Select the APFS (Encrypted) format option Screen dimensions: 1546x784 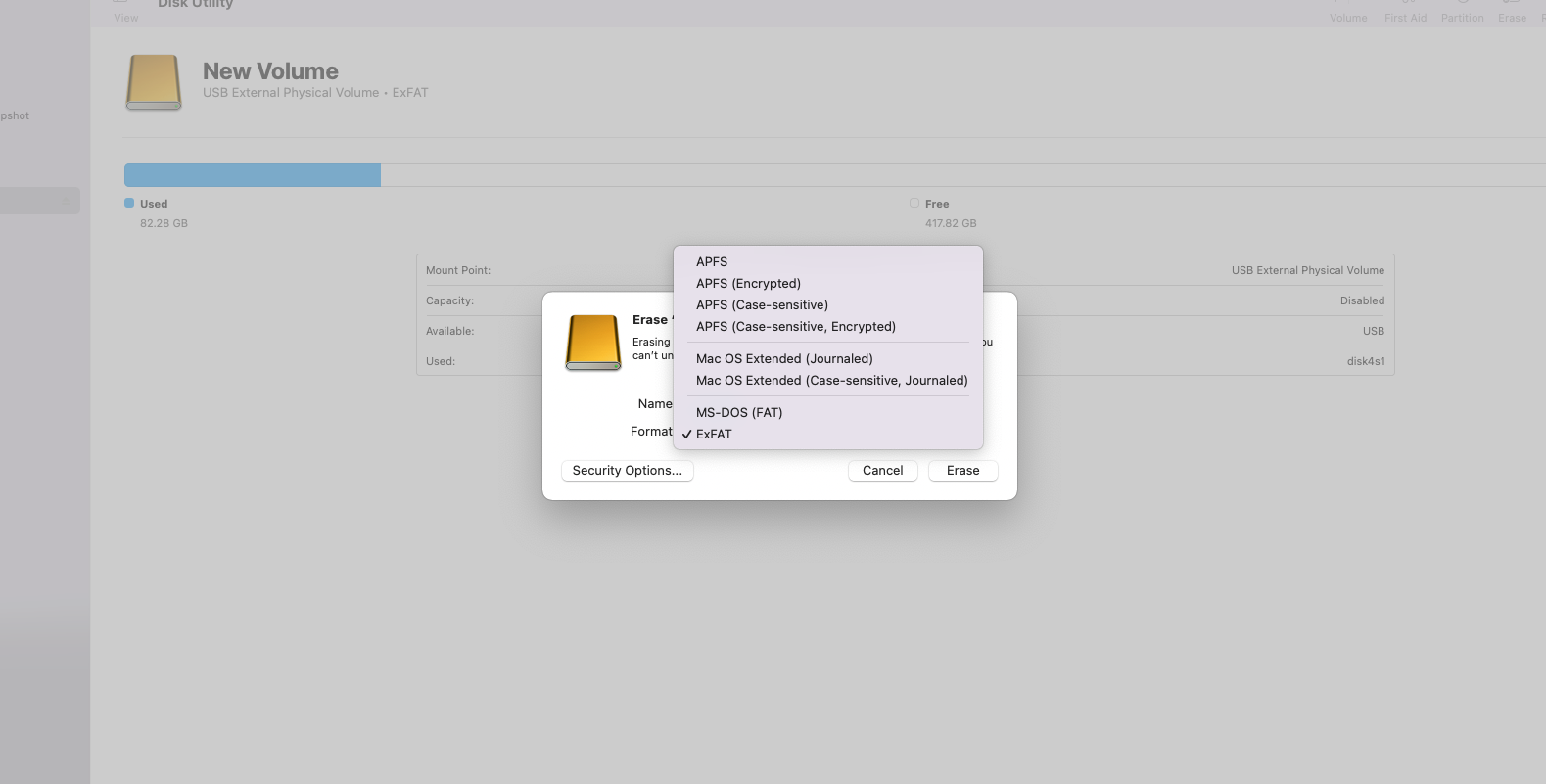coord(827,284)
